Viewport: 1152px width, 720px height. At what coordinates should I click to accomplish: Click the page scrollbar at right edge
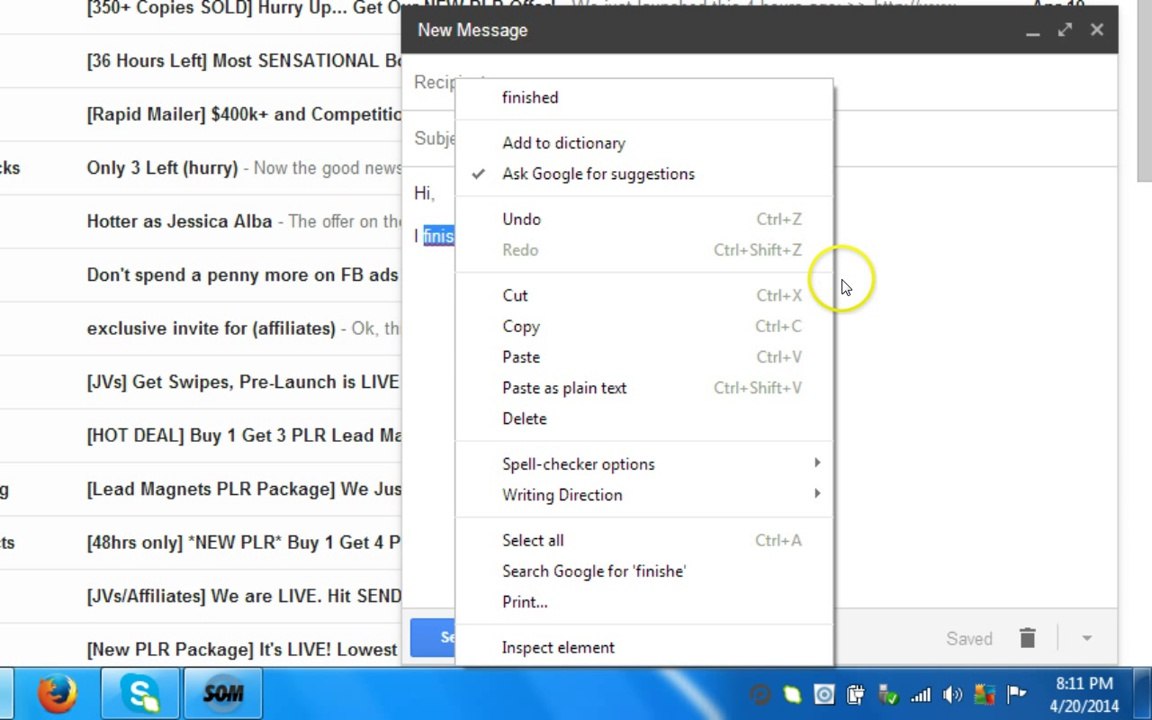tap(1144, 90)
